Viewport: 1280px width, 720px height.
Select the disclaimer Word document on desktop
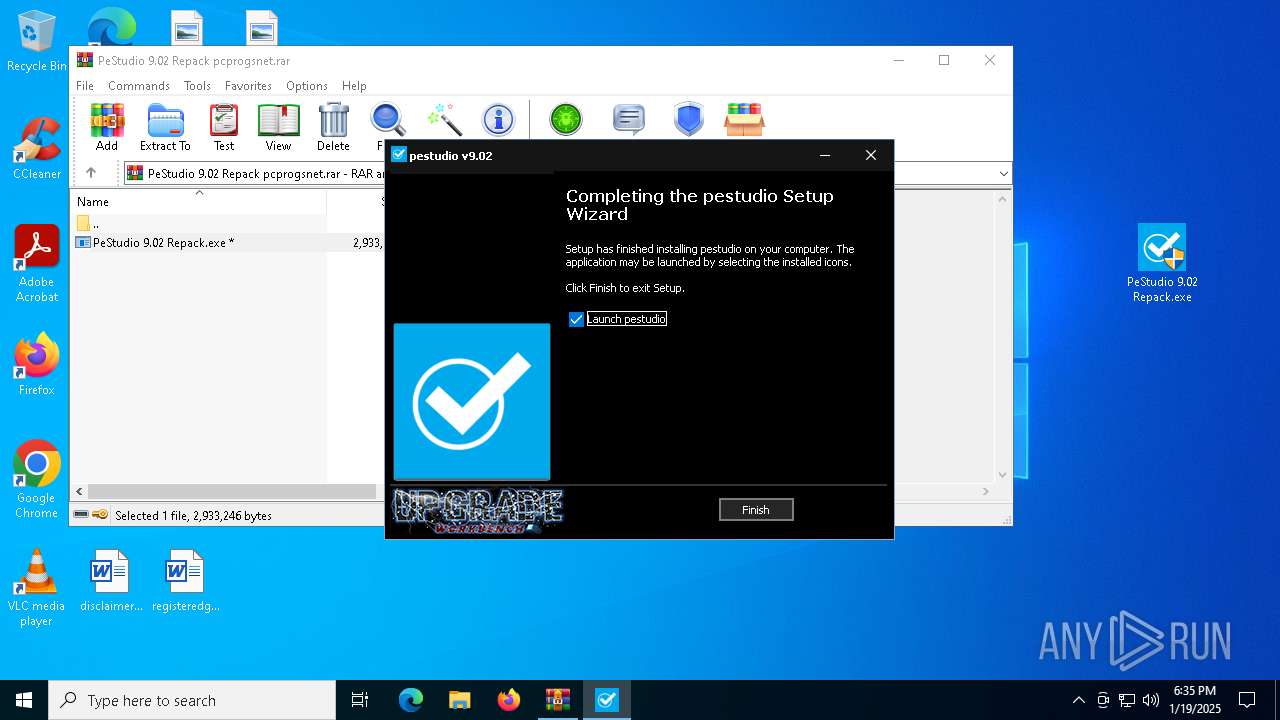[111, 580]
